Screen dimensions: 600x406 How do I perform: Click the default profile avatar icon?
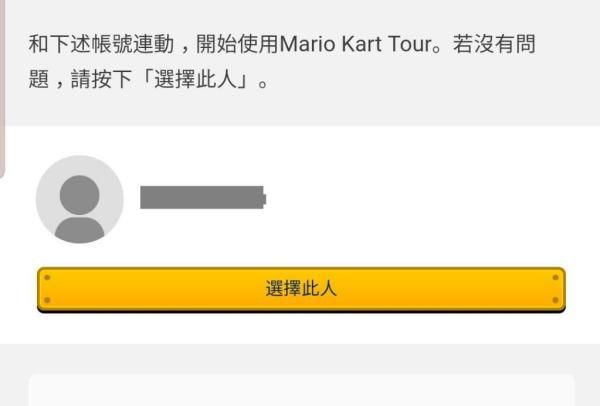pyautogui.click(x=79, y=199)
